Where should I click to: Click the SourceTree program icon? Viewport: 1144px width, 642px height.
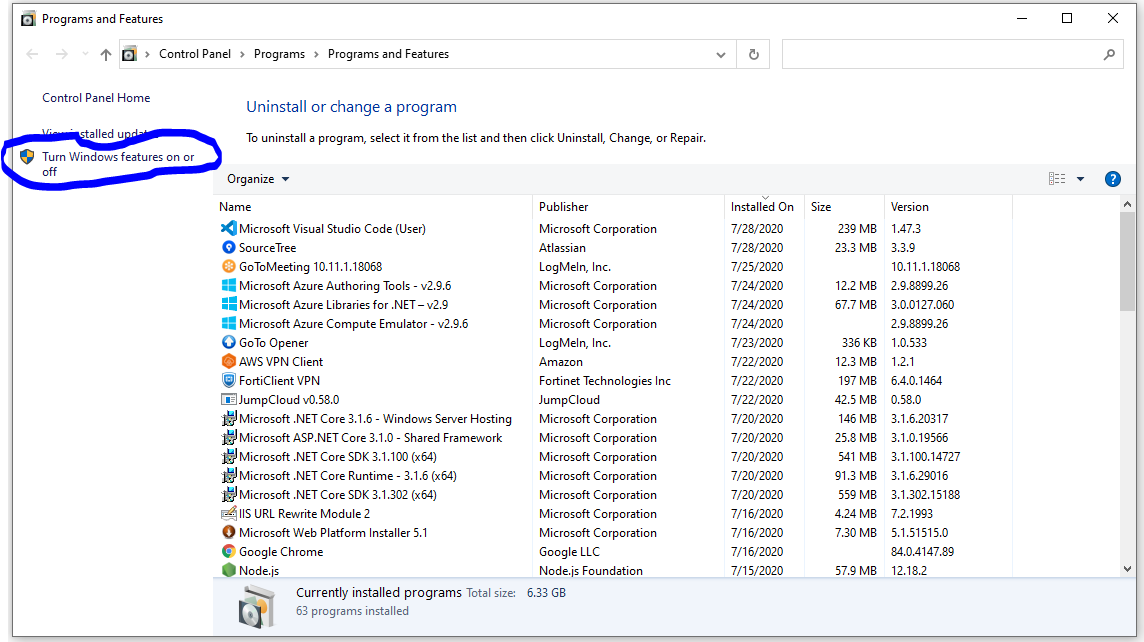(228, 247)
